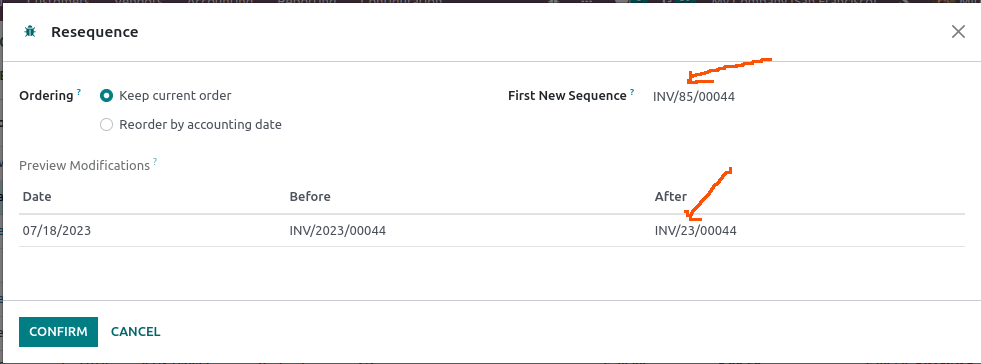Screen dimensions: 981x364
Task: Click the After column header
Action: coord(671,196)
